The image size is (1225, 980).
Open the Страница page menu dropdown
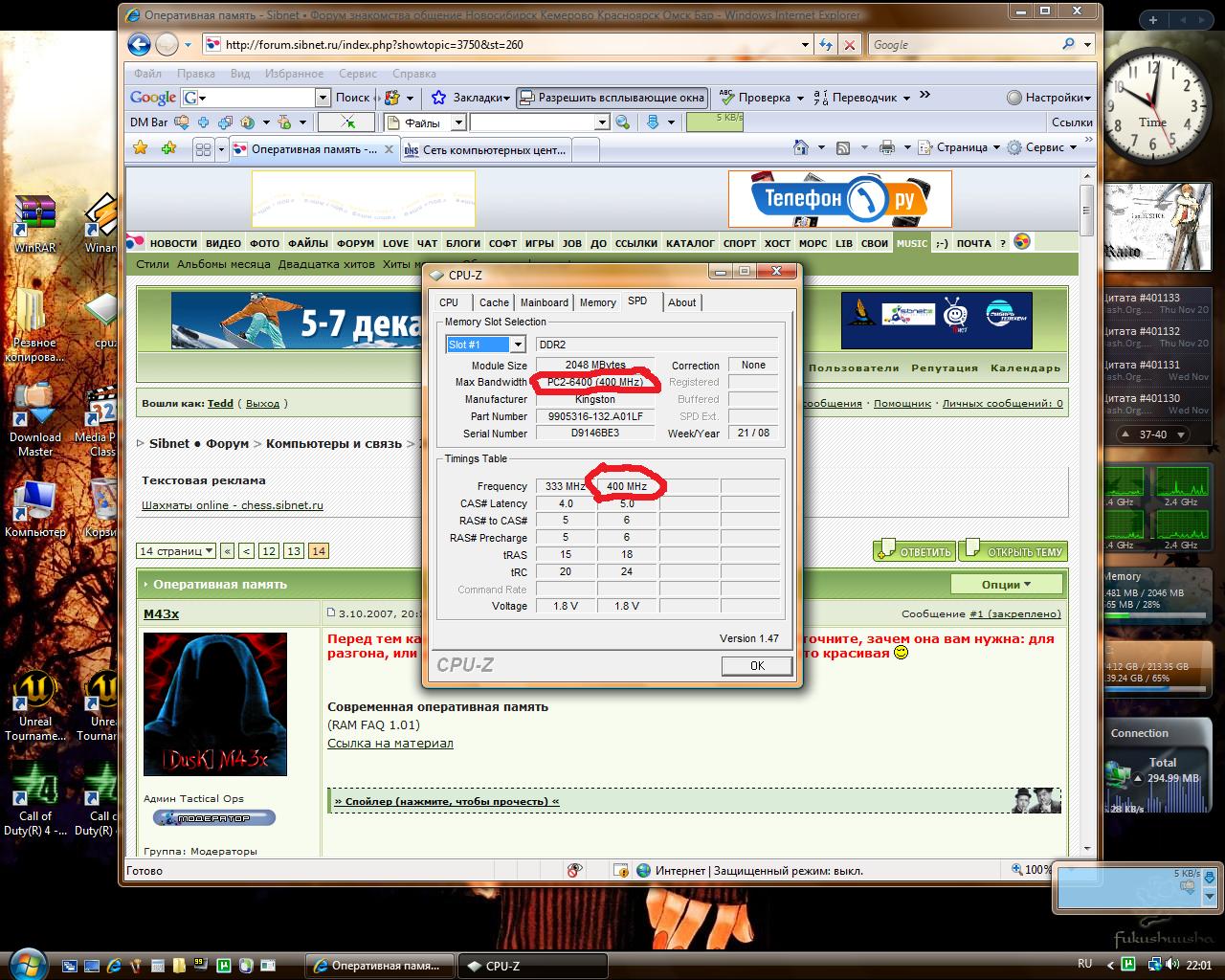coord(960,147)
